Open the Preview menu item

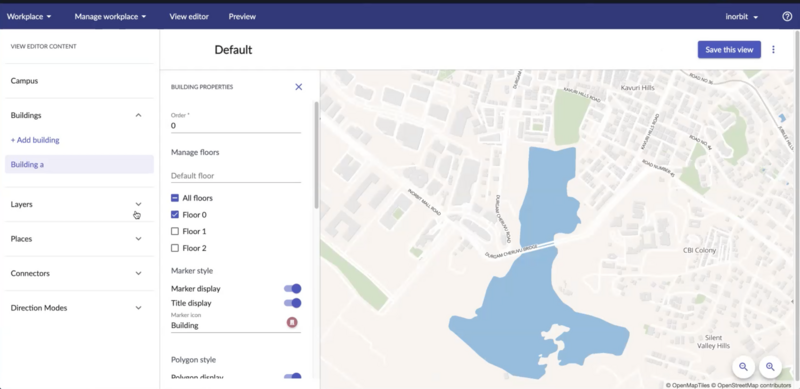[x=242, y=16]
